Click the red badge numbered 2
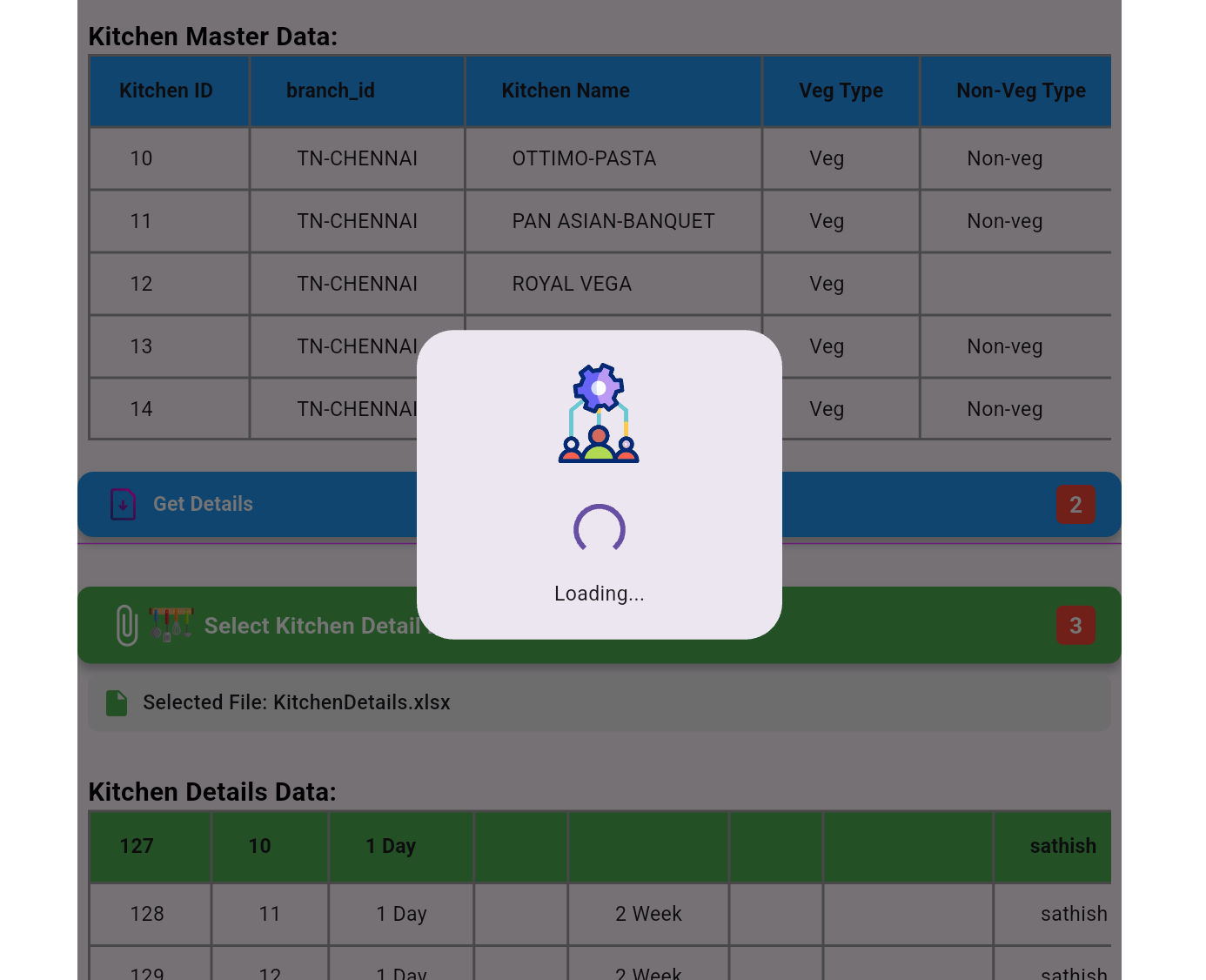 1075,505
